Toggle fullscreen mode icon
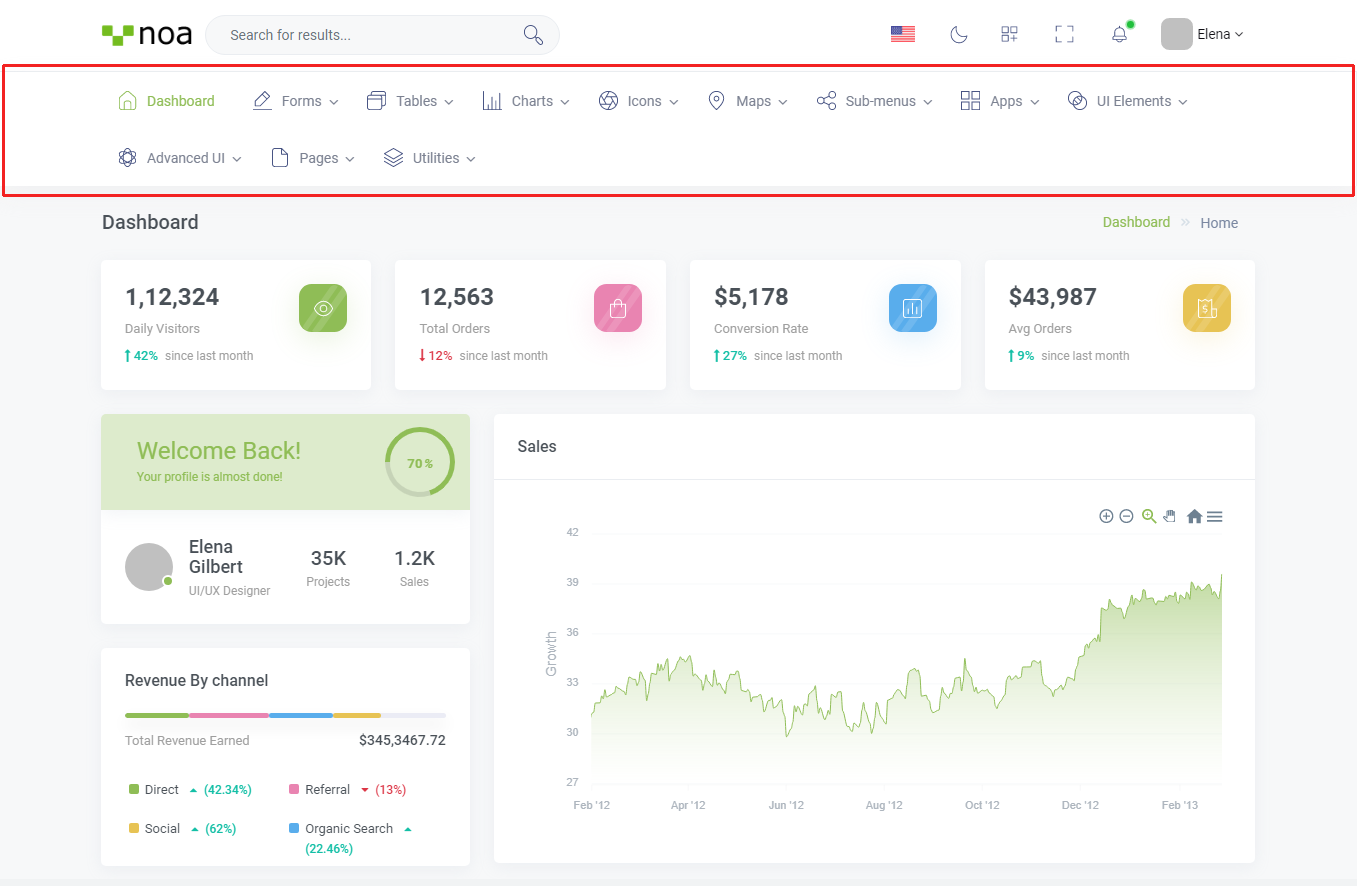Viewport: 1357px width, 886px height. [x=1064, y=35]
